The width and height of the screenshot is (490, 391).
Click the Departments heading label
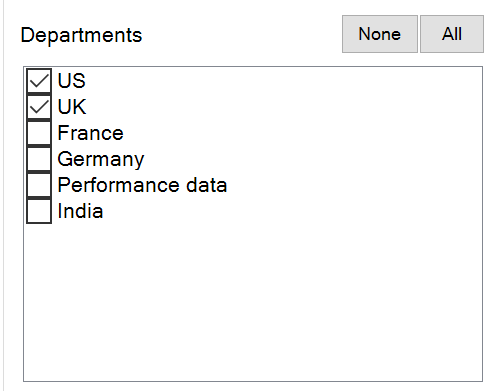[x=81, y=35]
